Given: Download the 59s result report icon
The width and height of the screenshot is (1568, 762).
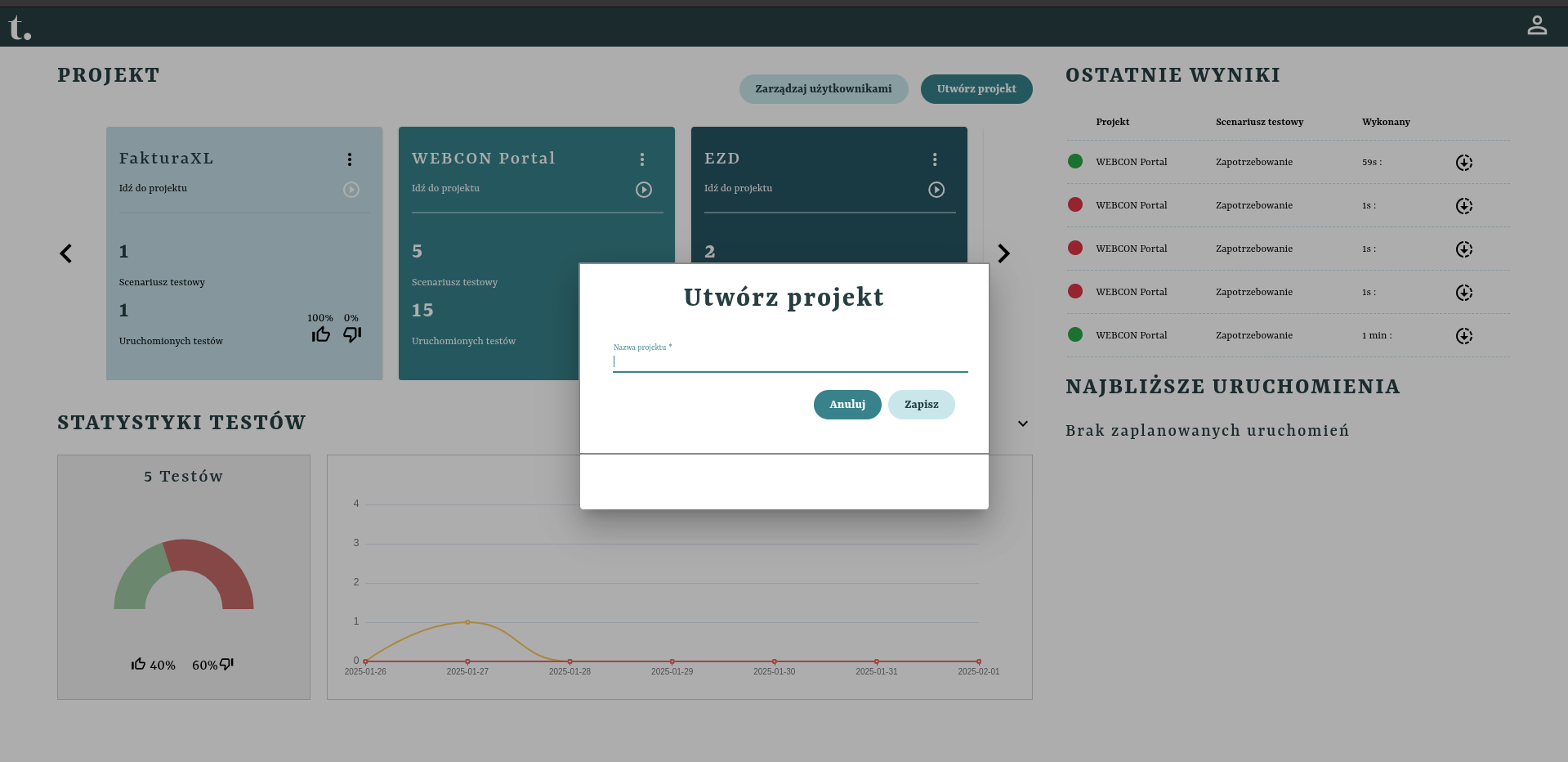Looking at the screenshot, I should pyautogui.click(x=1464, y=163).
